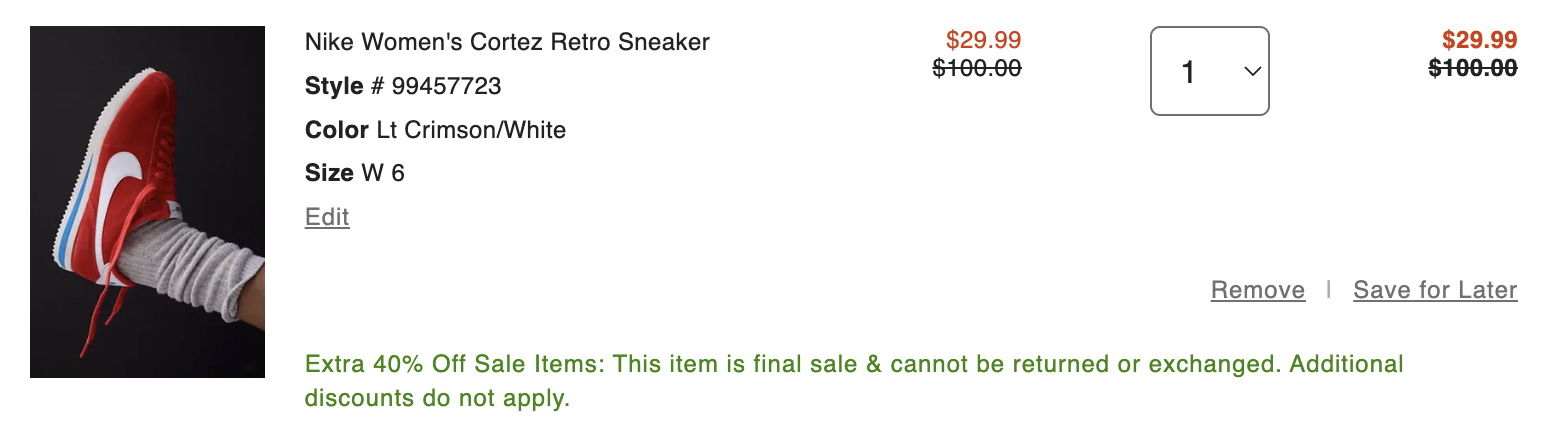Image resolution: width=1562 pixels, height=436 pixels.
Task: Click the unit sale price $29.99
Action: pyautogui.click(x=983, y=41)
